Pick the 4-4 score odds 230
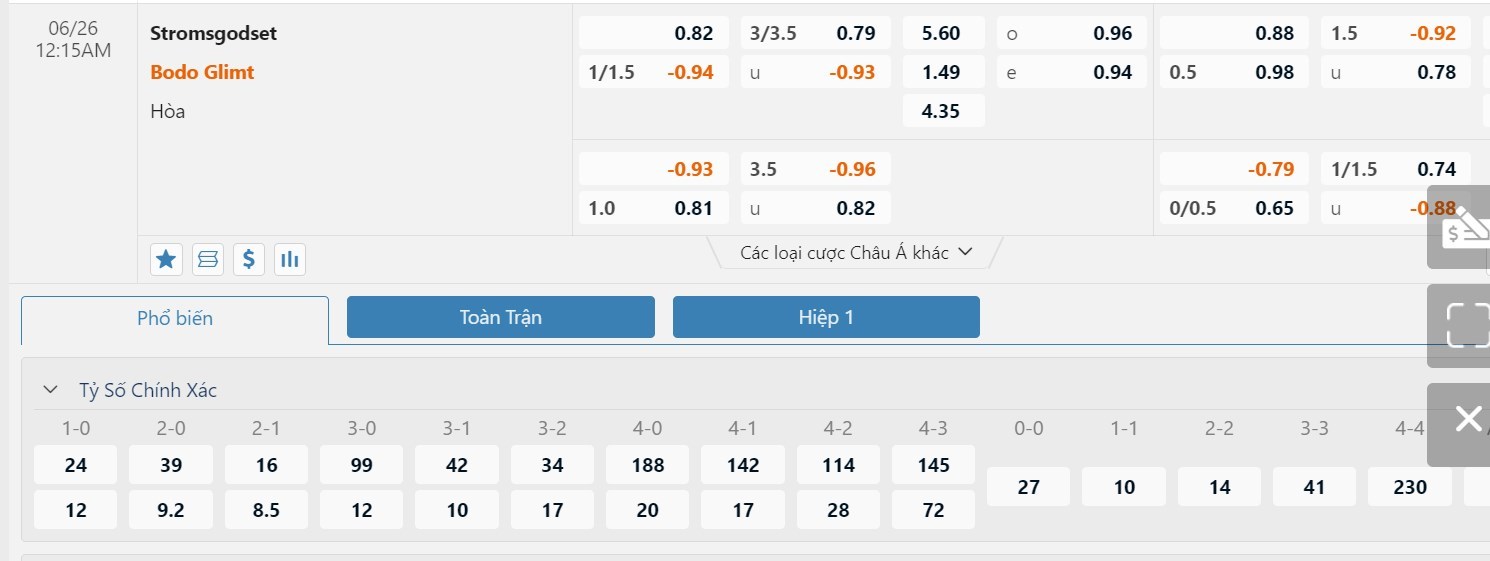The height and width of the screenshot is (561, 1490). click(x=1409, y=487)
